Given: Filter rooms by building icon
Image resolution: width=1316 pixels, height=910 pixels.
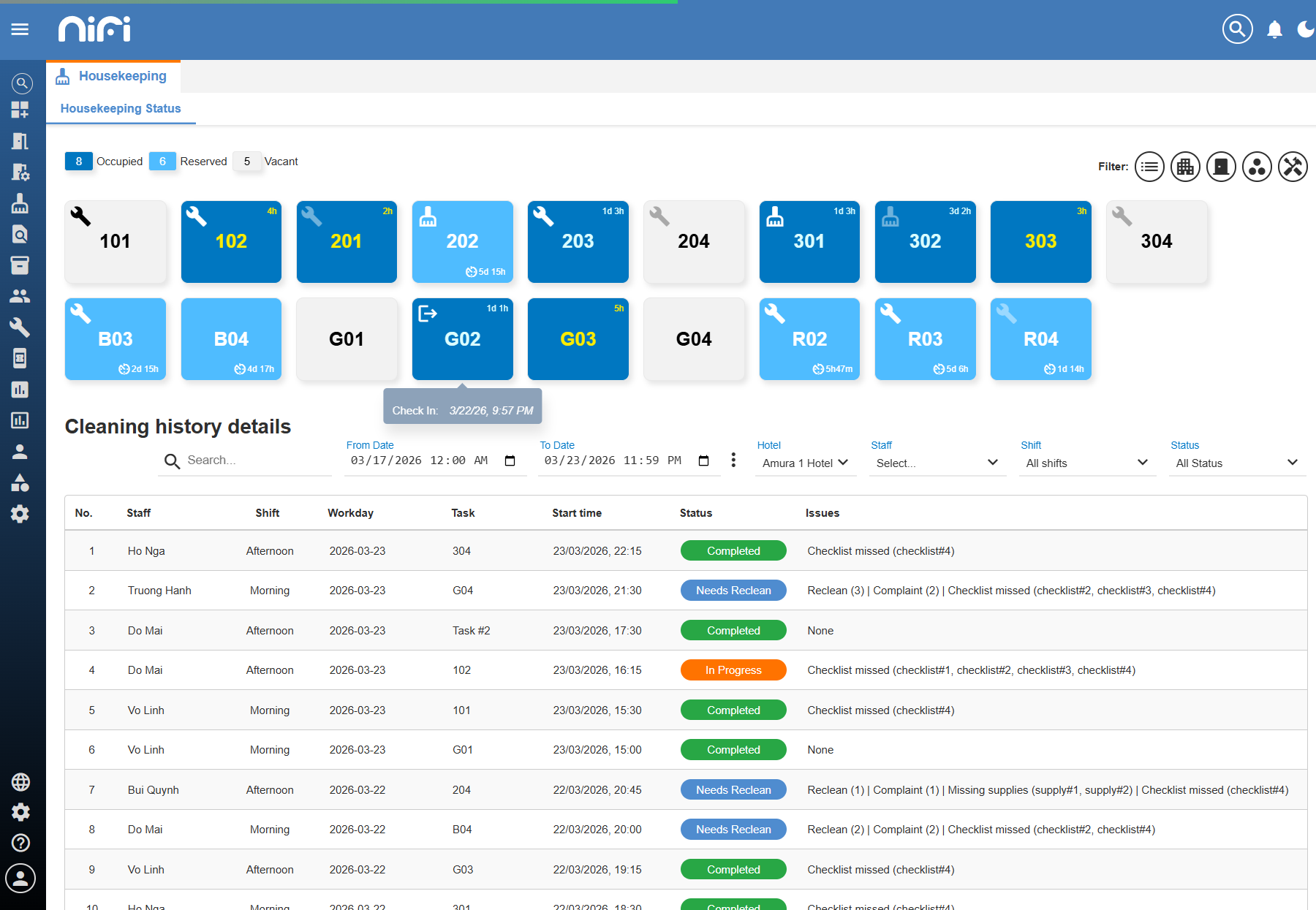Looking at the screenshot, I should pyautogui.click(x=1185, y=167).
